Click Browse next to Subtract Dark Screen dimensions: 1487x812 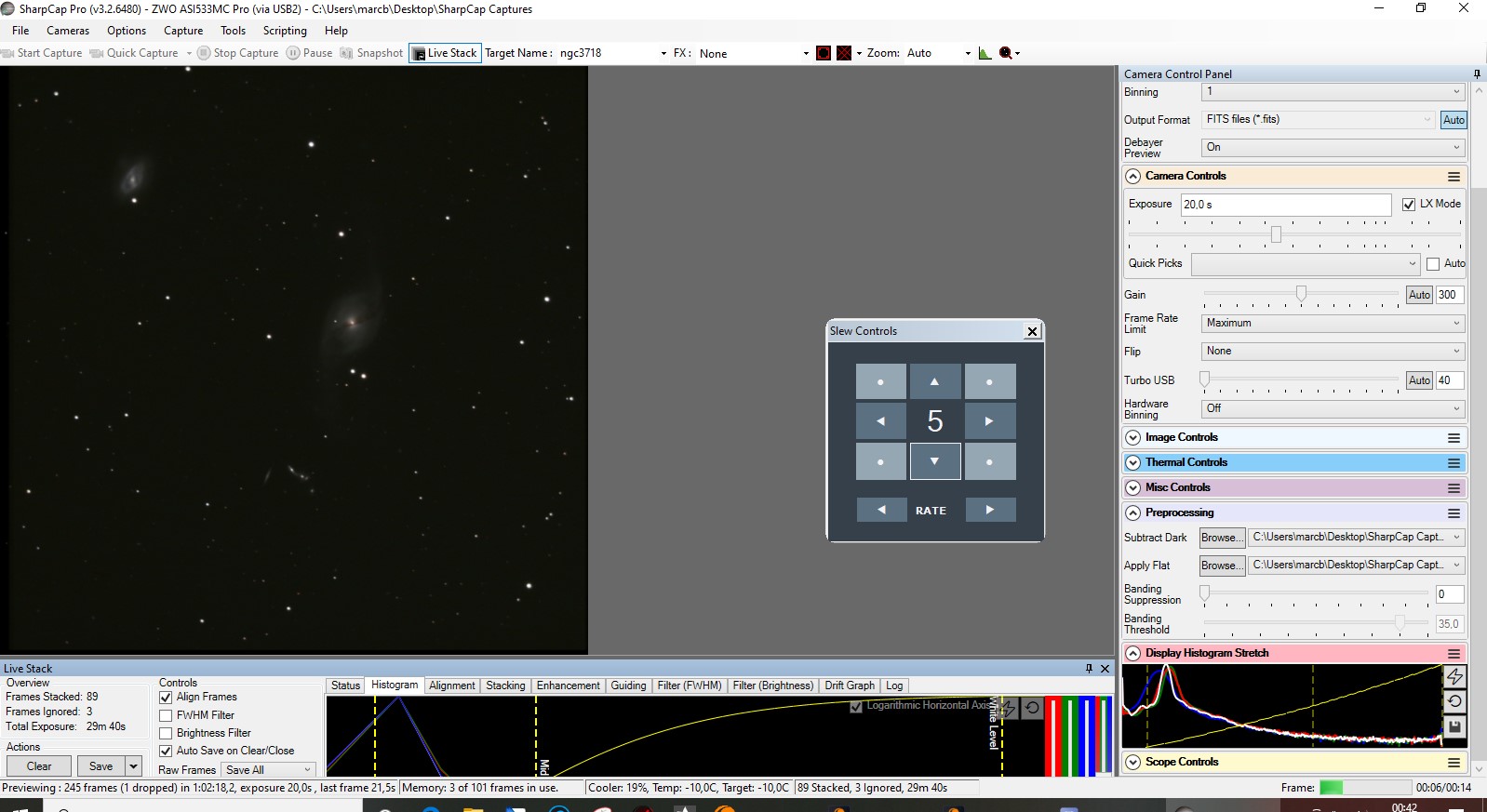pos(1221,538)
